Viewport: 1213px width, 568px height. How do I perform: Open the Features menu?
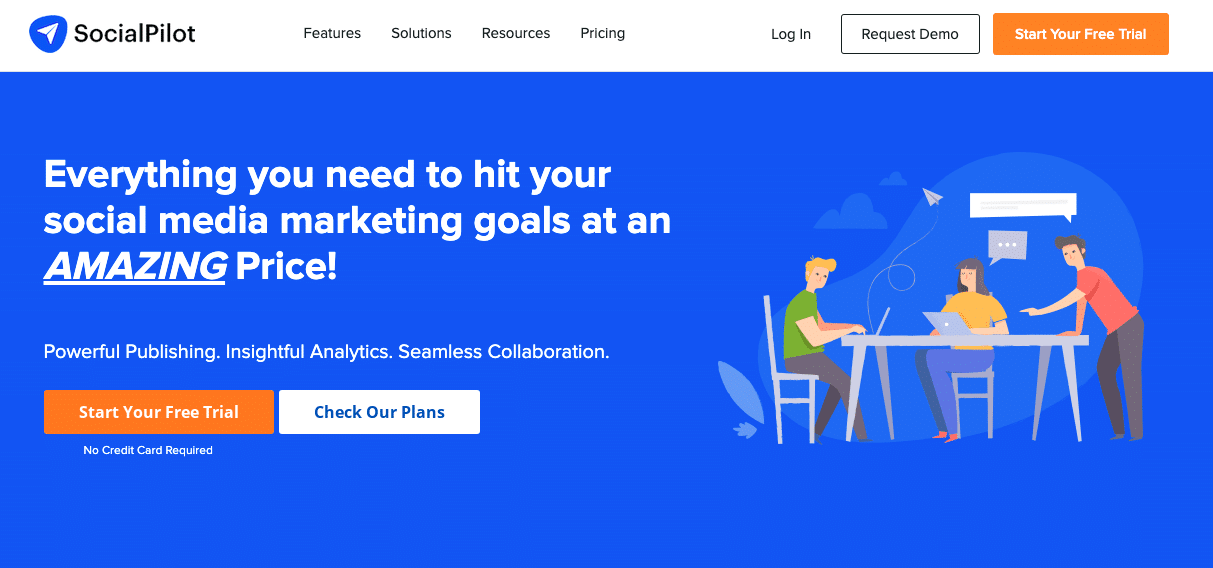(x=332, y=33)
